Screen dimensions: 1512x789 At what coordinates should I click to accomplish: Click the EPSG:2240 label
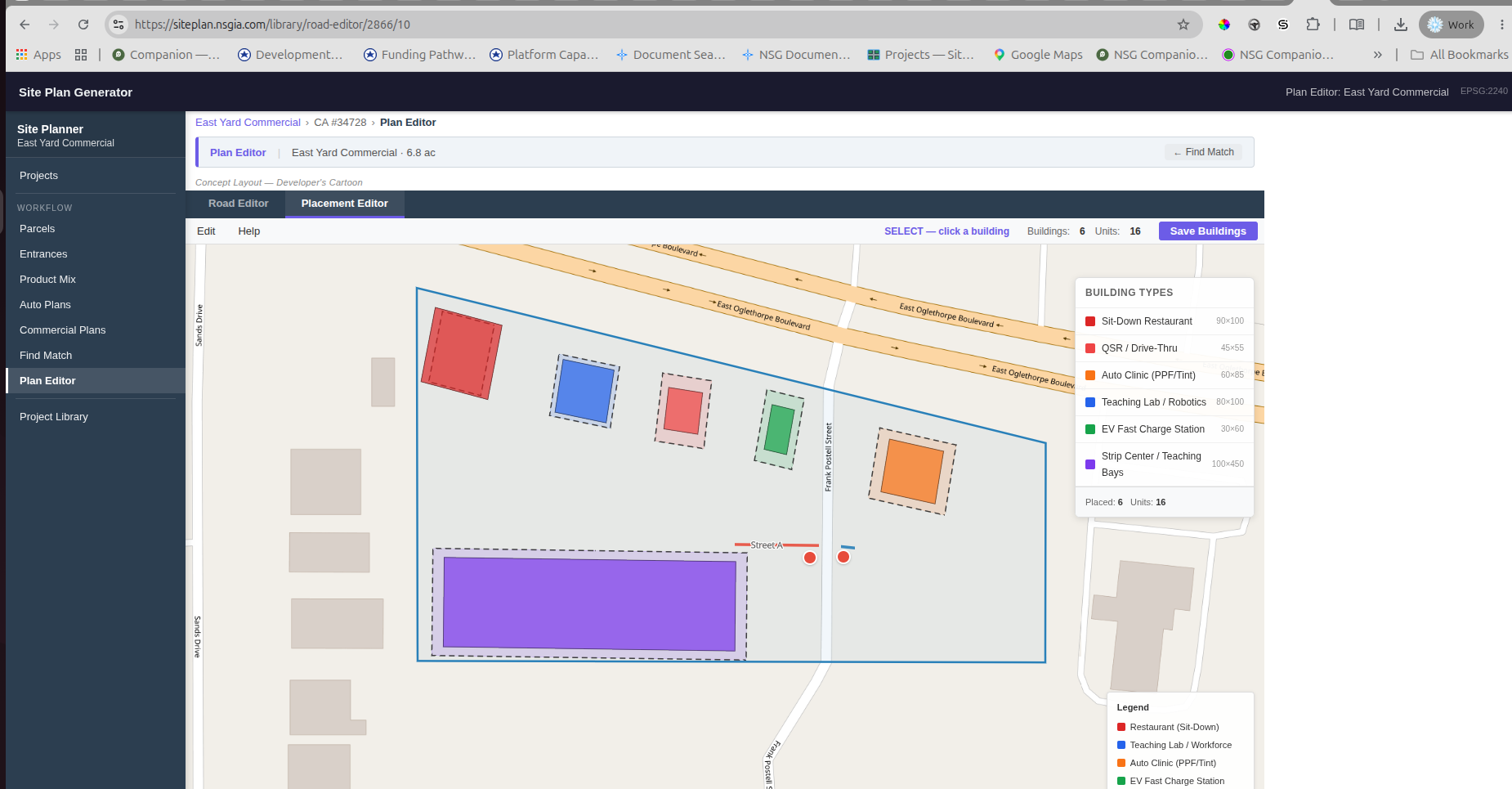point(1483,91)
